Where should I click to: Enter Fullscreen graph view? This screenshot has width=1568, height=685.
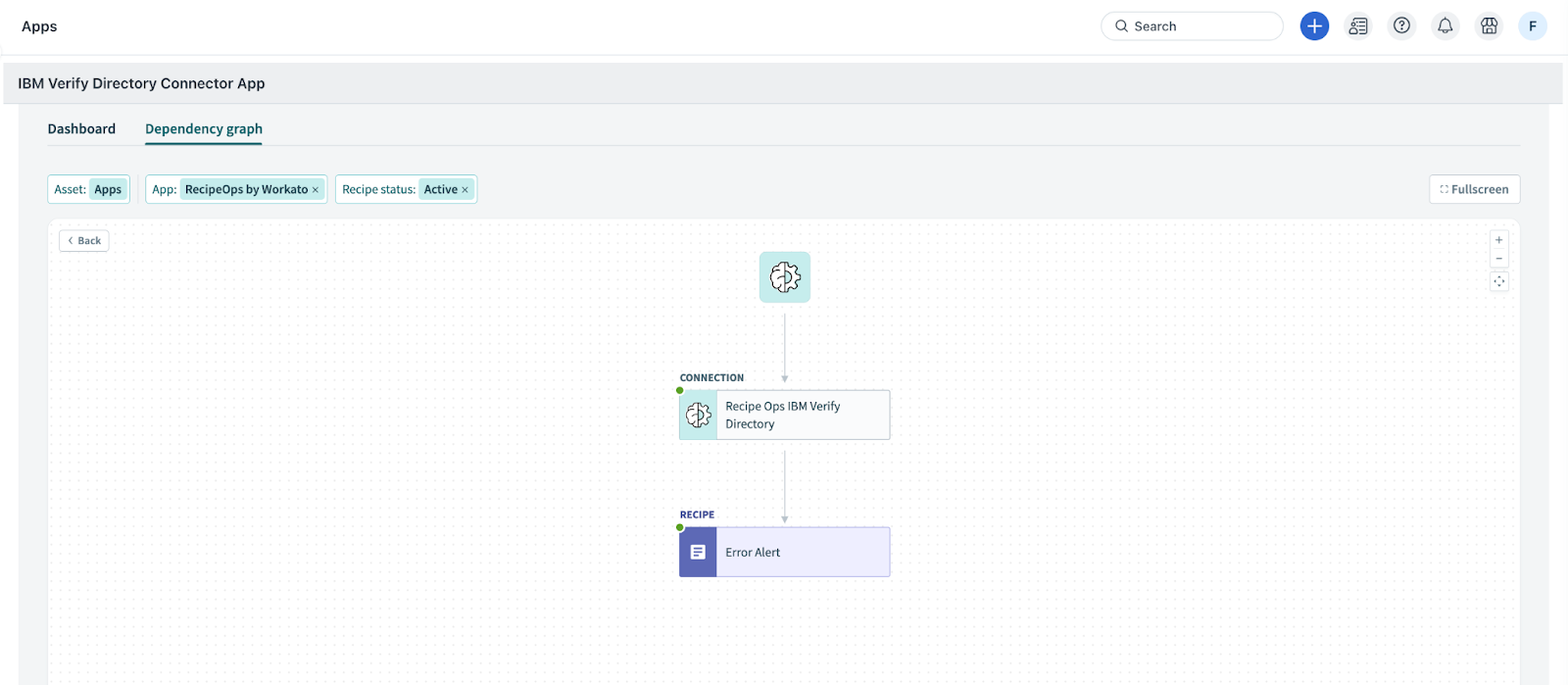click(x=1475, y=189)
